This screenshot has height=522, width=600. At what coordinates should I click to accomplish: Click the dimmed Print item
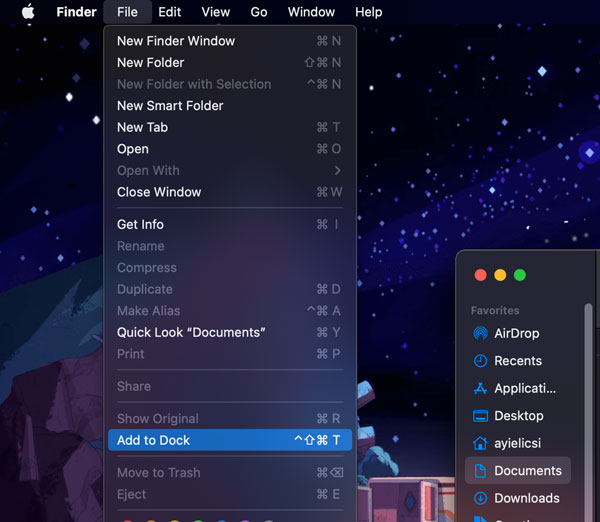[230, 354]
